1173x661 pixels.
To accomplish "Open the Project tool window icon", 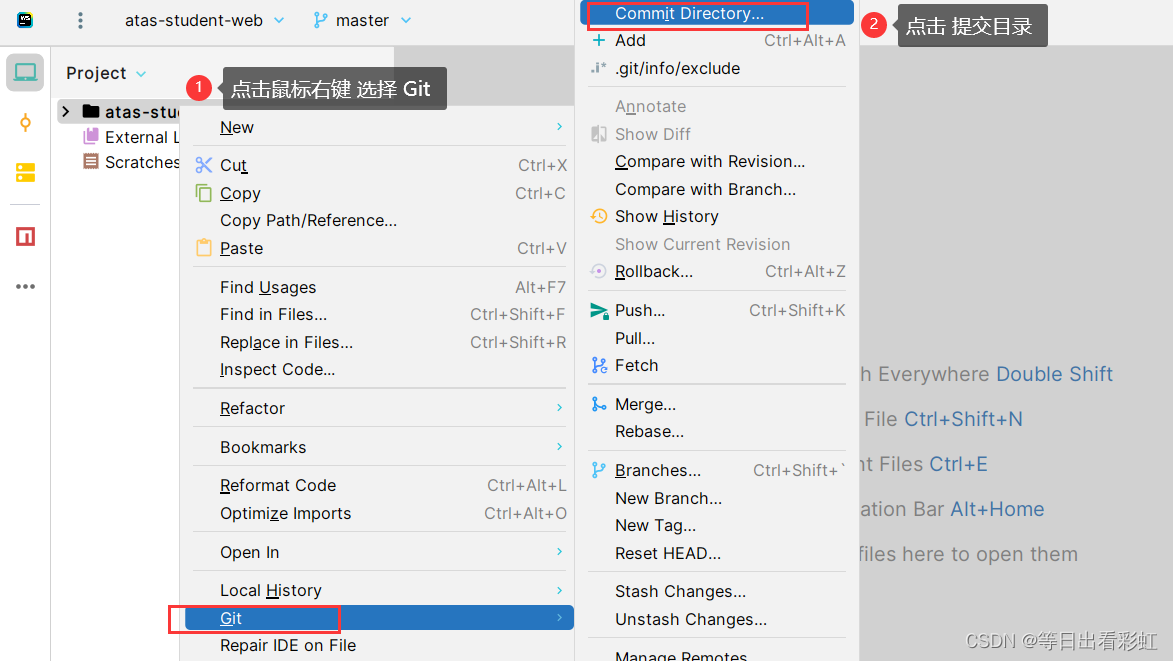I will 25,73.
